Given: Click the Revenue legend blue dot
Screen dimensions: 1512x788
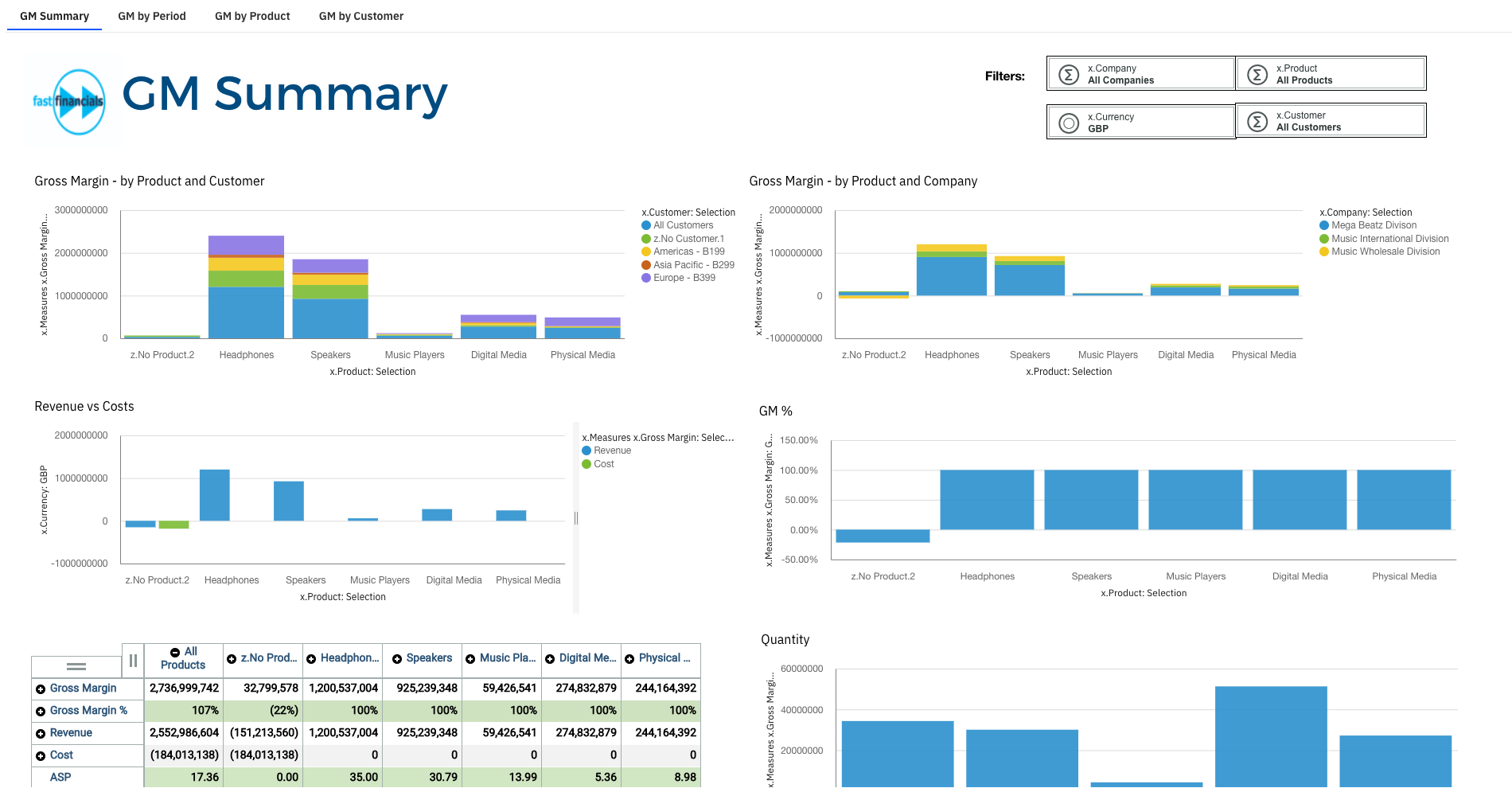Looking at the screenshot, I should 586,451.
